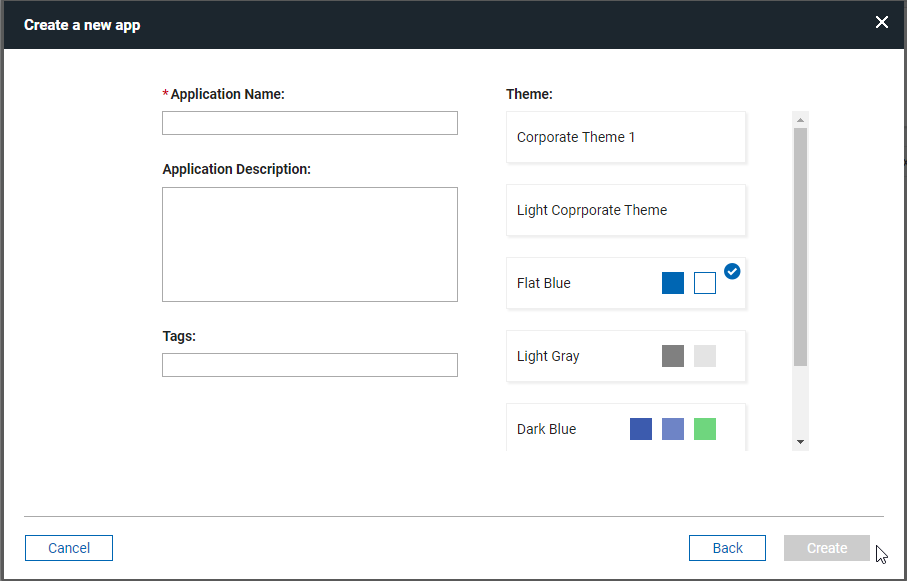Choose the Light Coprporate Theme
This screenshot has height=581, width=907.
click(625, 210)
